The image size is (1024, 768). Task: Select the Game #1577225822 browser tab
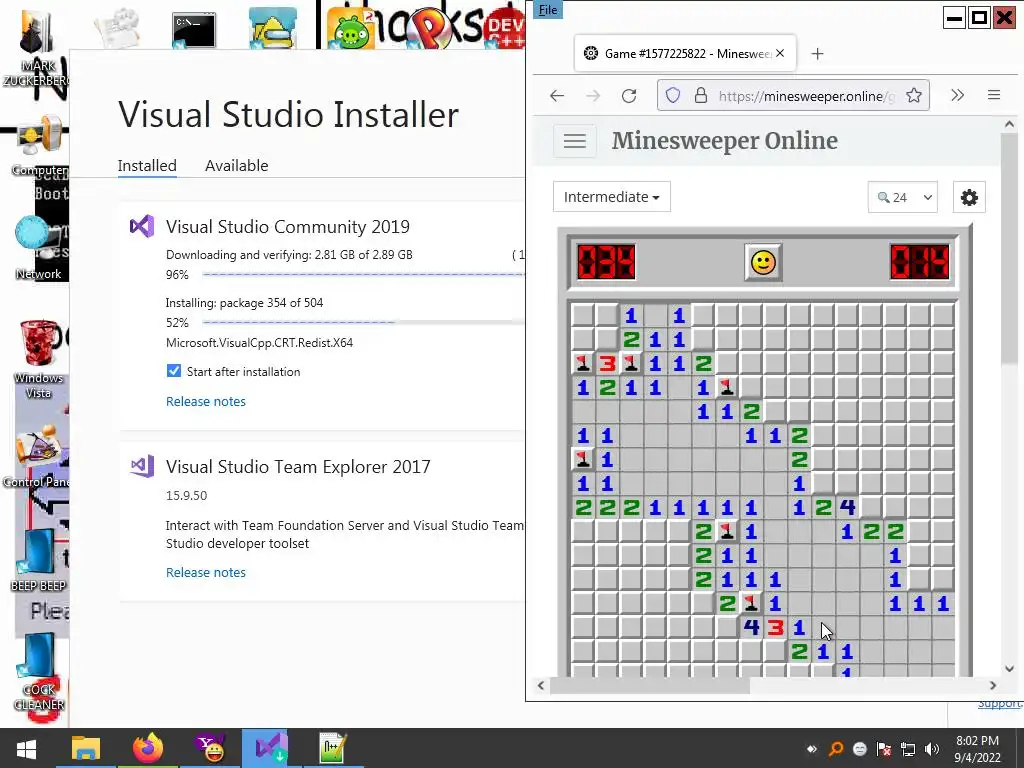point(686,54)
